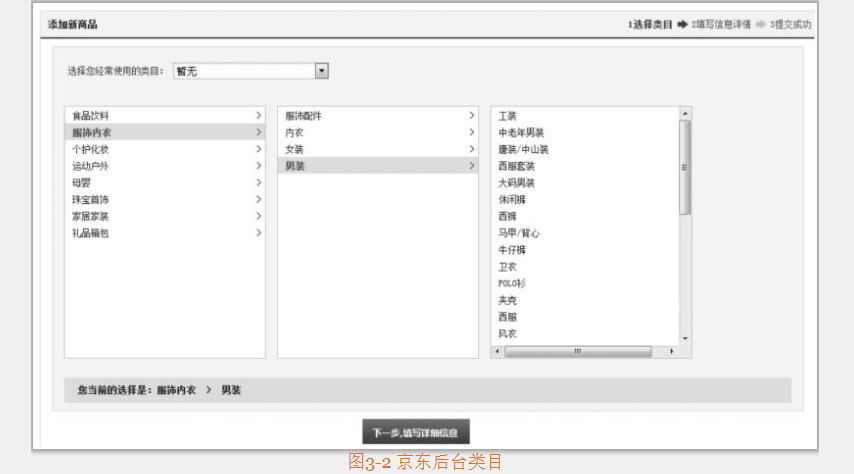The width and height of the screenshot is (854, 474).
Task: Select 服饰配件 subcategory
Action: 303,116
